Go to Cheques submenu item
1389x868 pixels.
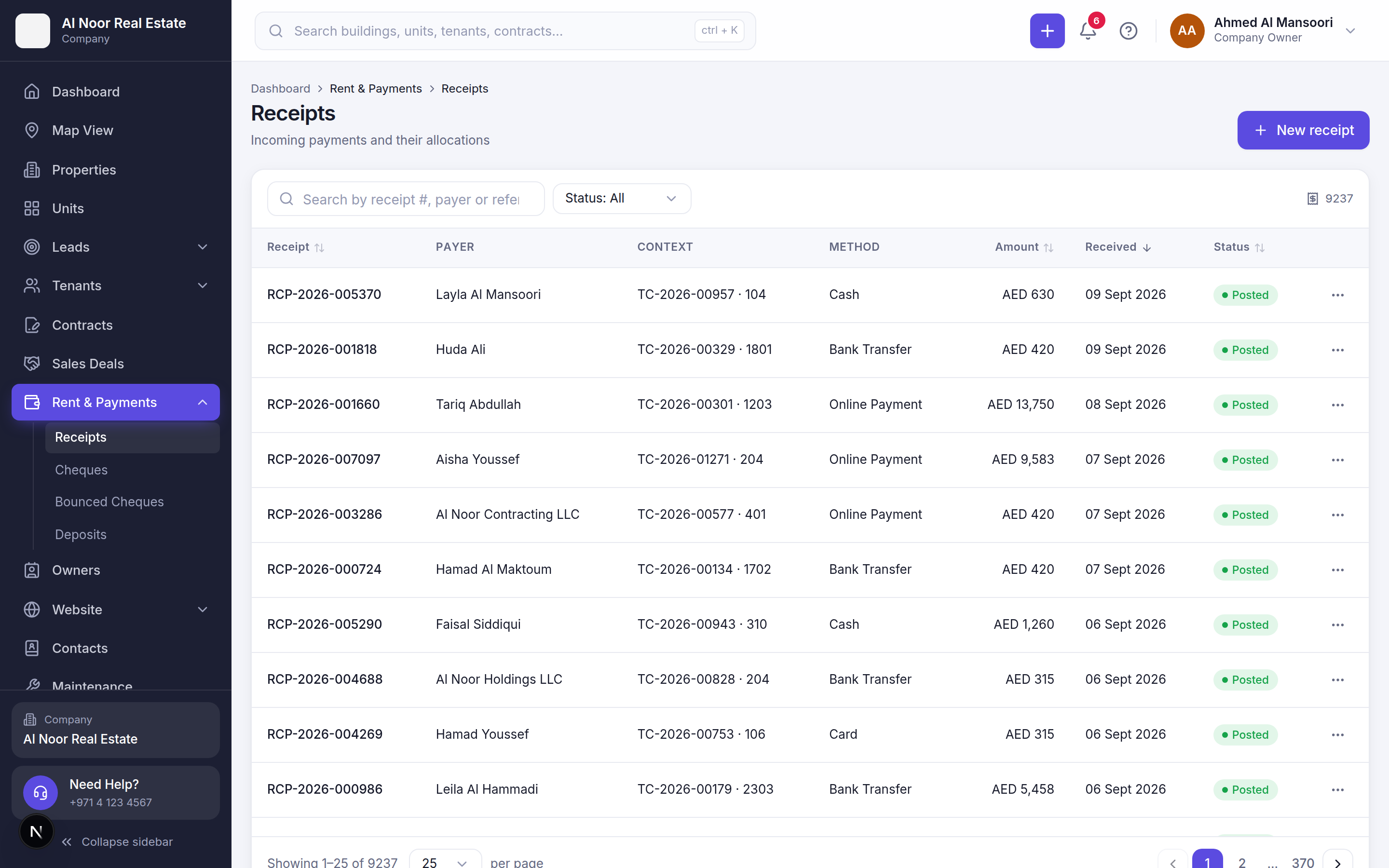81,470
